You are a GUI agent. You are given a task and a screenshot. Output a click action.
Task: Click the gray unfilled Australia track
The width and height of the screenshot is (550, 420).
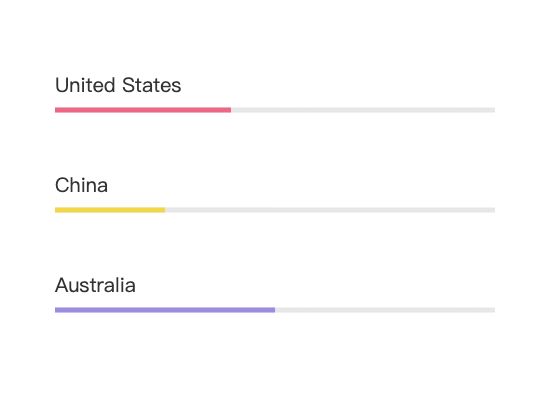click(385, 310)
